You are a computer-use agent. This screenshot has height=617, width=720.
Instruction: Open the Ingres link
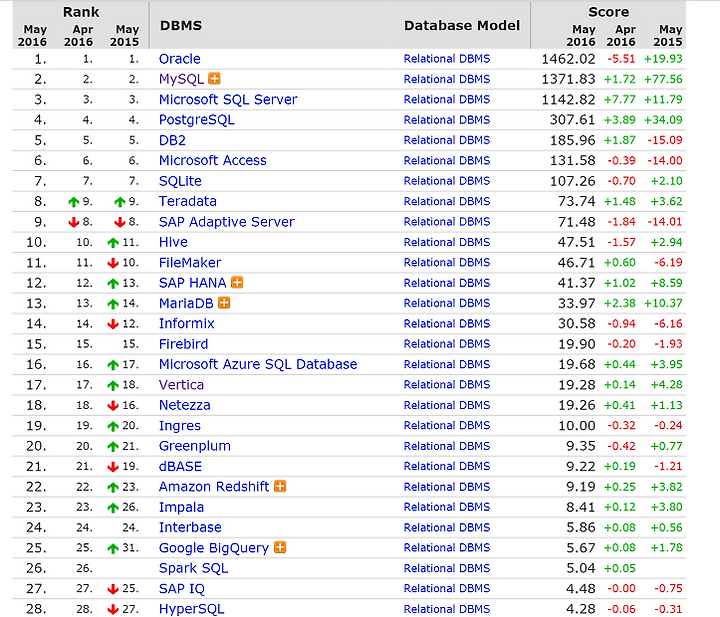[x=180, y=426]
